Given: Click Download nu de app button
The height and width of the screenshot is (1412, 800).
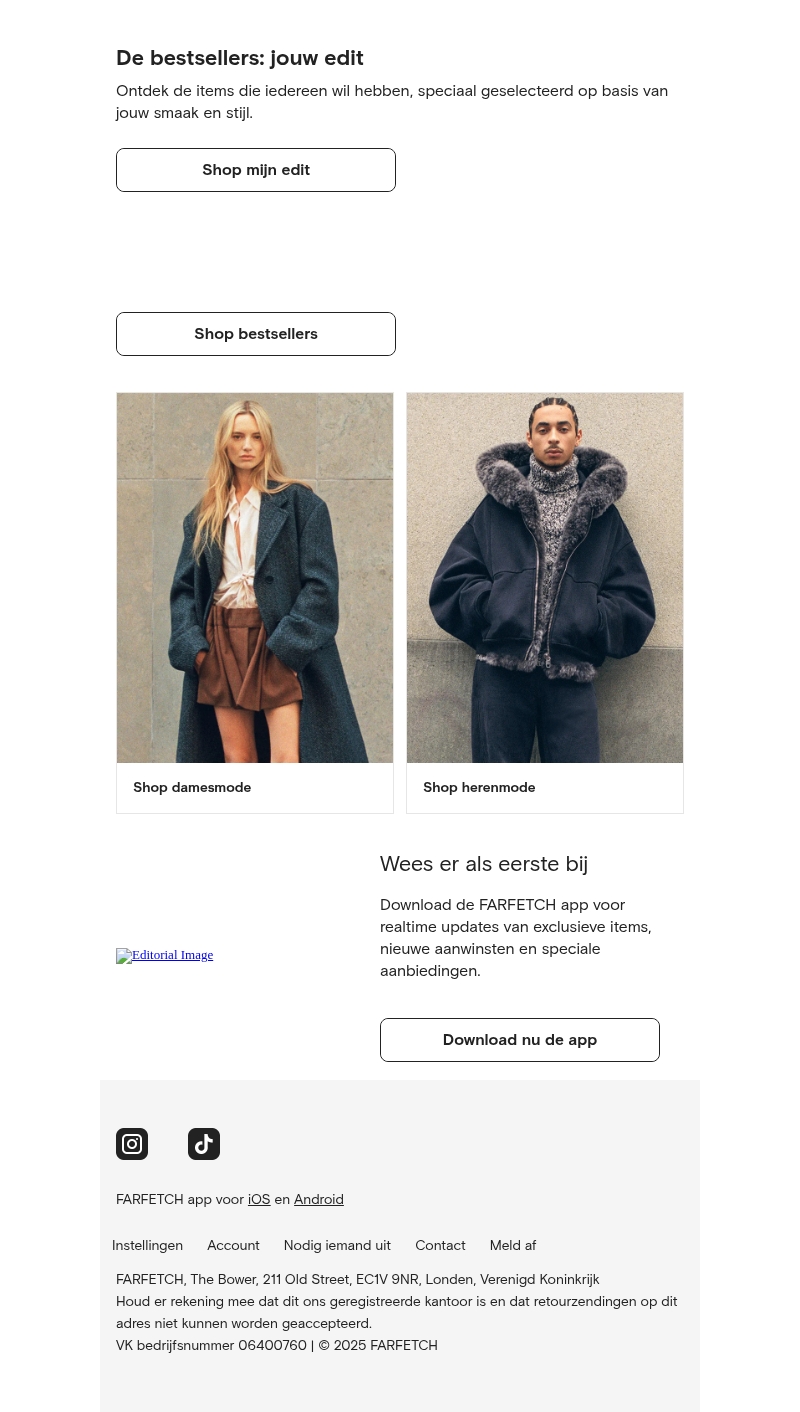Looking at the screenshot, I should coord(520,1040).
